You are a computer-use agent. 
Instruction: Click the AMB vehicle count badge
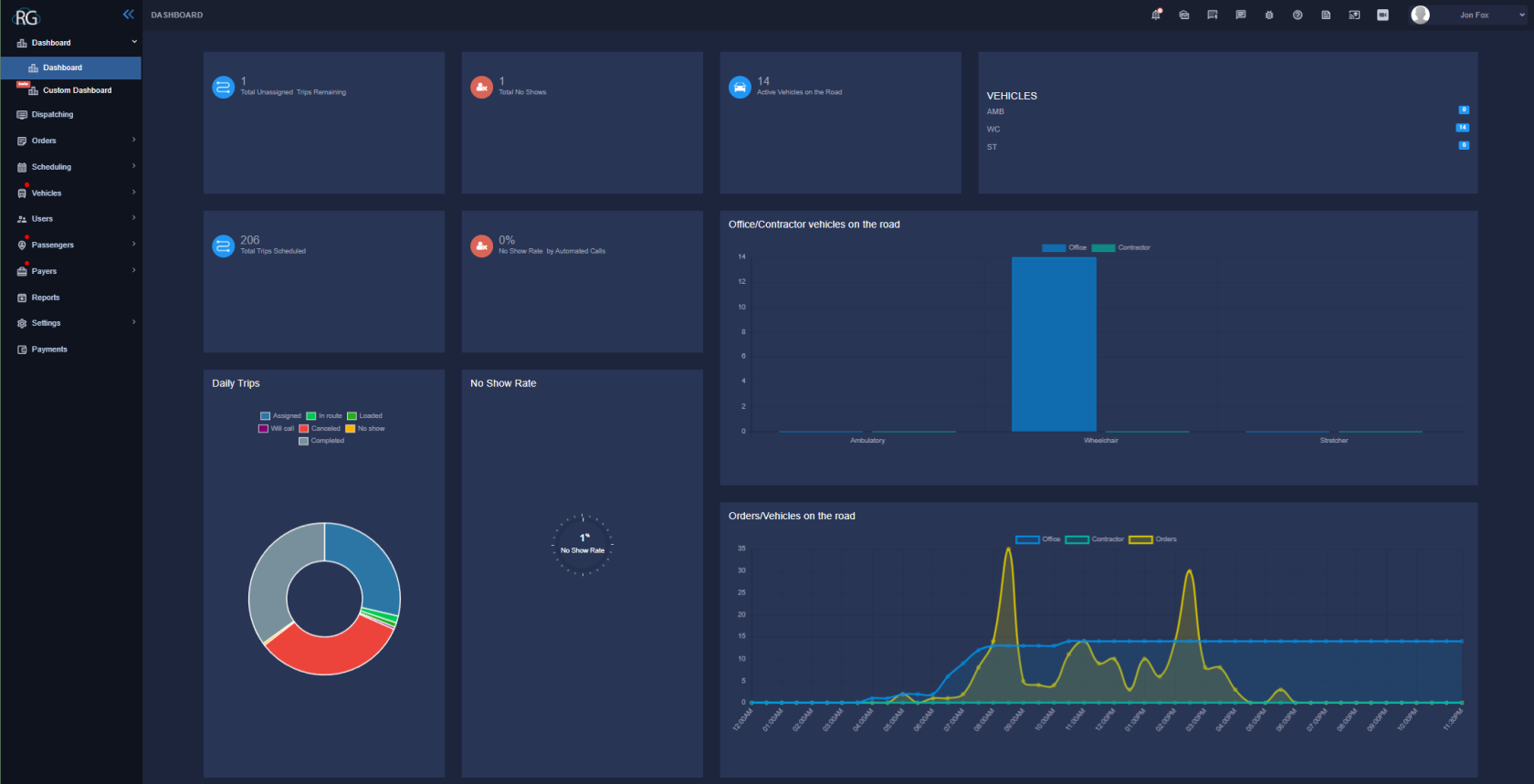[1464, 110]
